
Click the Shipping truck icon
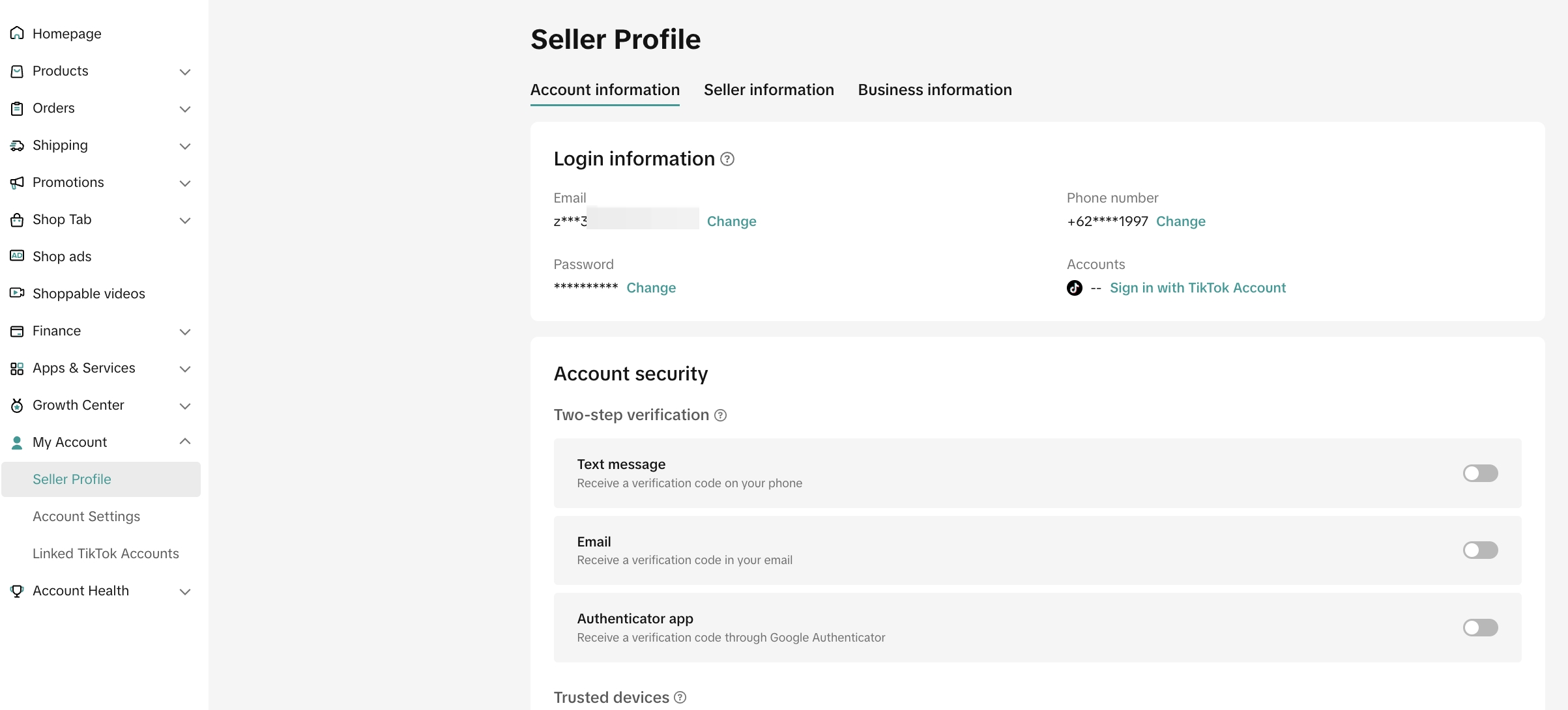[x=17, y=145]
